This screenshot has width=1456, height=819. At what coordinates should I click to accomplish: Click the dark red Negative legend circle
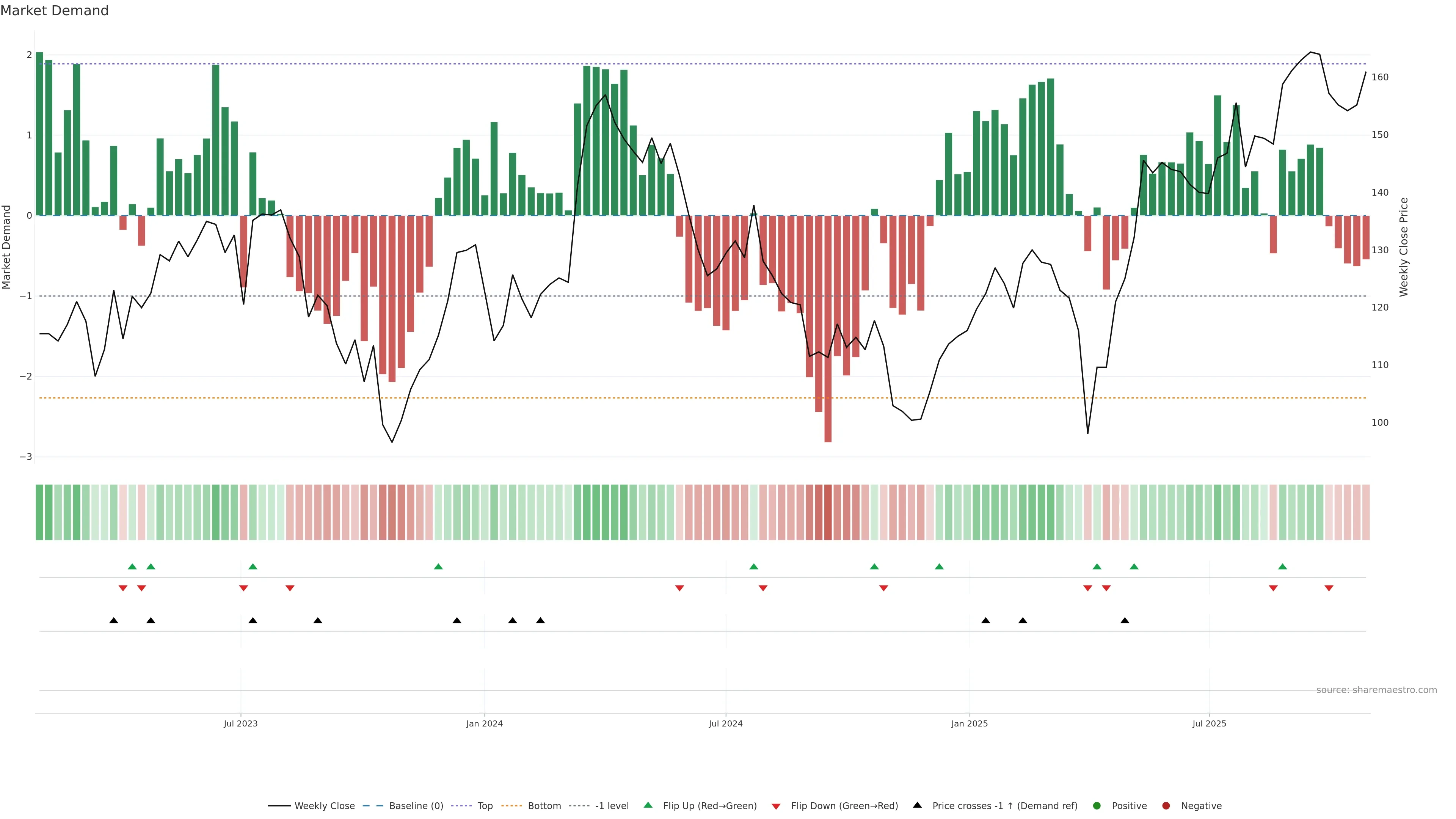[x=1166, y=806]
